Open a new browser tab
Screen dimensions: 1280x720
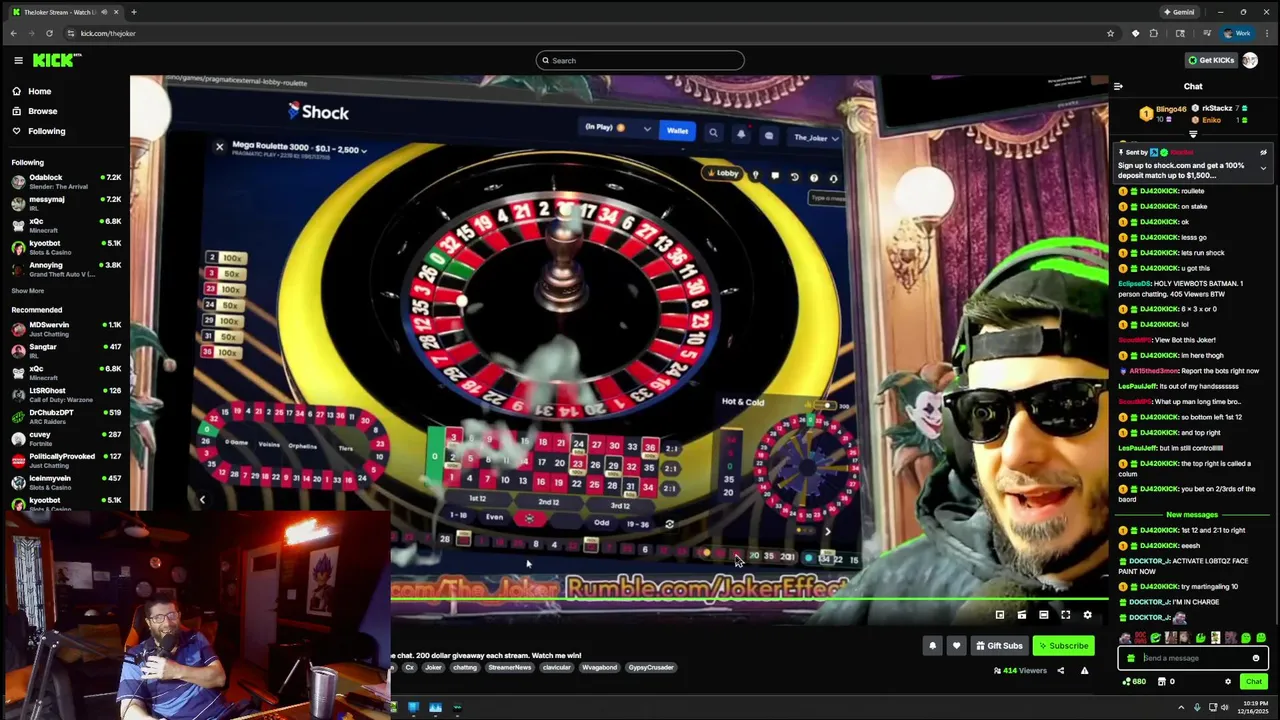pyautogui.click(x=133, y=12)
